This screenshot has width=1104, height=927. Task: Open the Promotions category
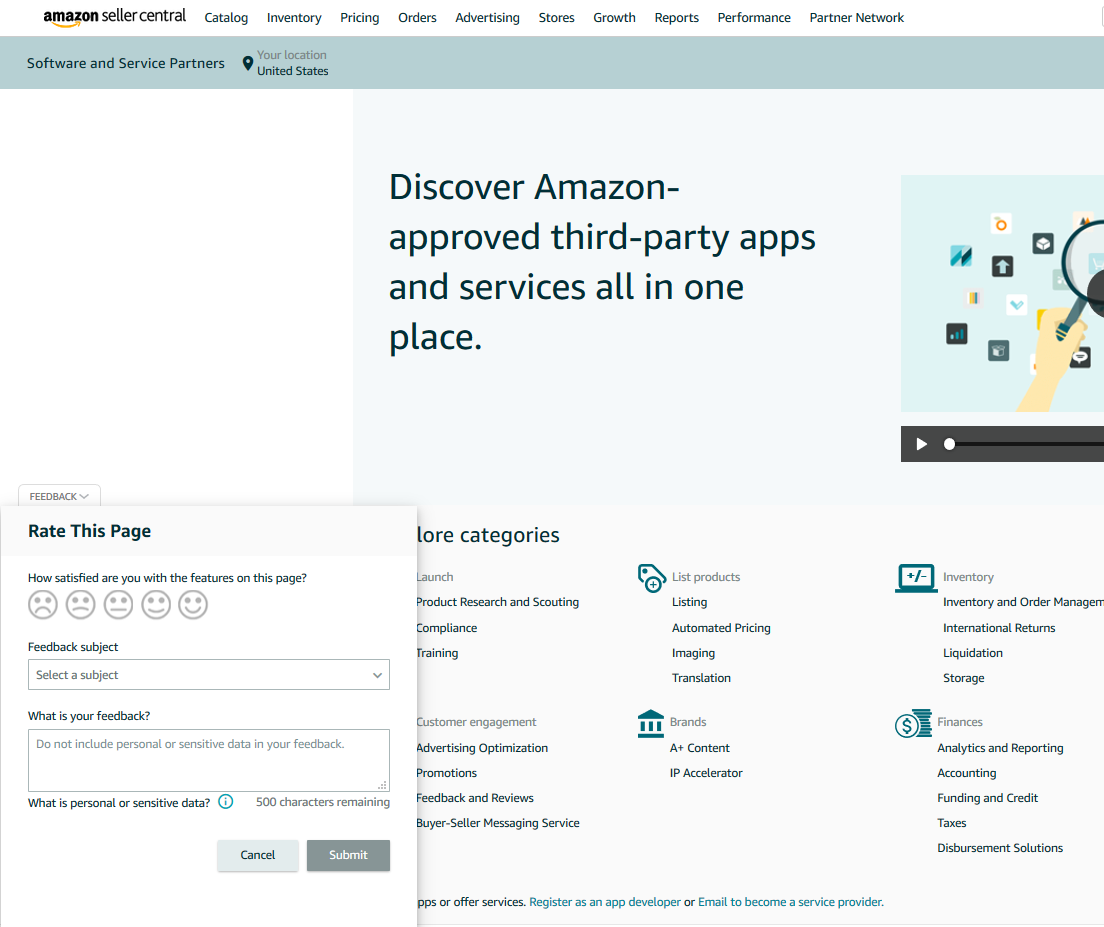(x=447, y=773)
